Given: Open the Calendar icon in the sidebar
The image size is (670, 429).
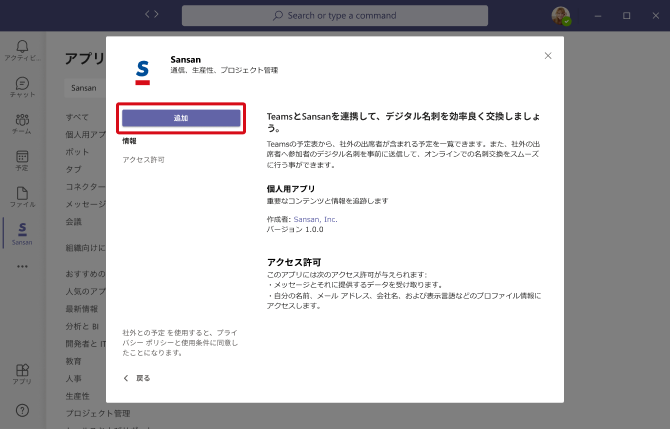Looking at the screenshot, I should coord(22,161).
